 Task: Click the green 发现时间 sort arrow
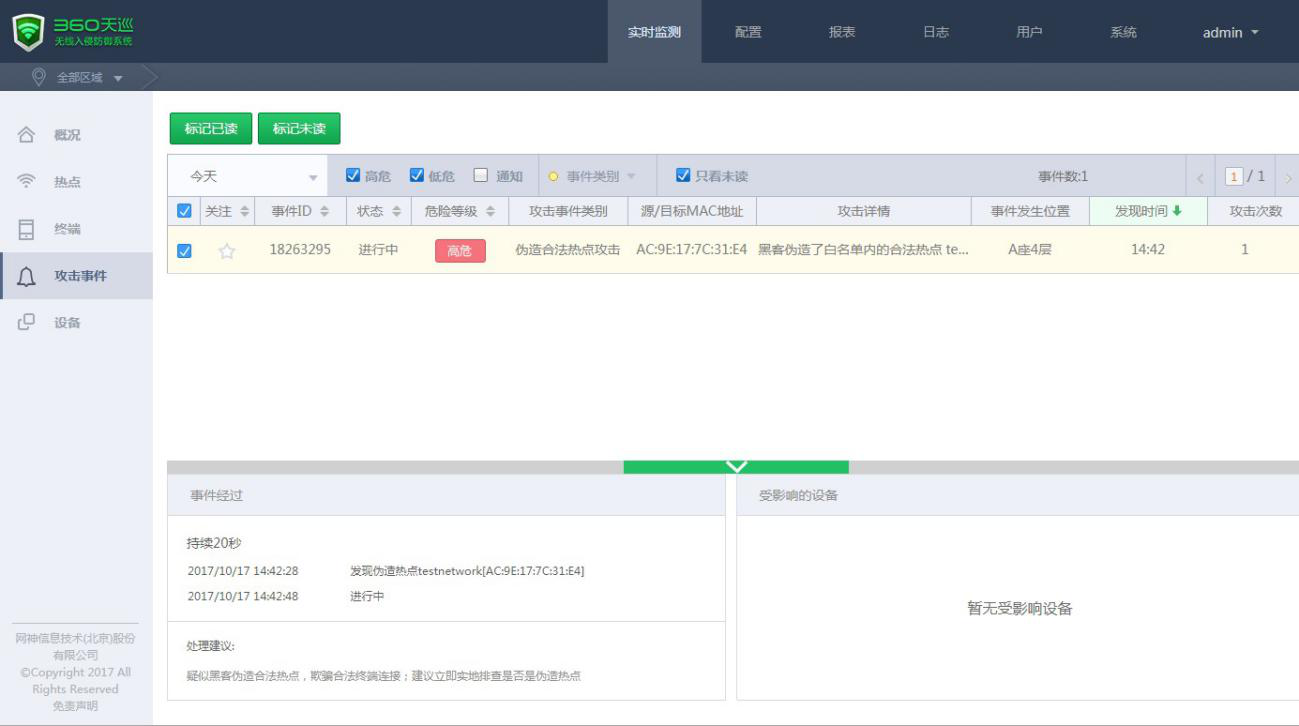coord(1177,211)
